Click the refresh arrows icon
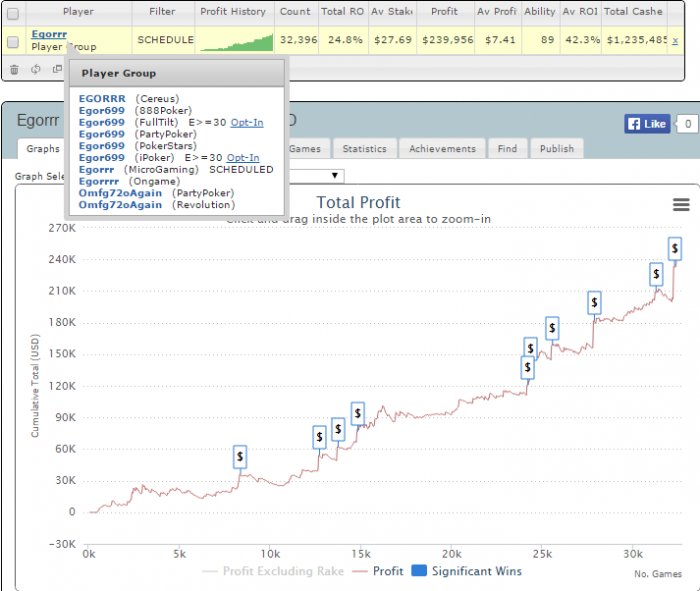 [x=36, y=69]
